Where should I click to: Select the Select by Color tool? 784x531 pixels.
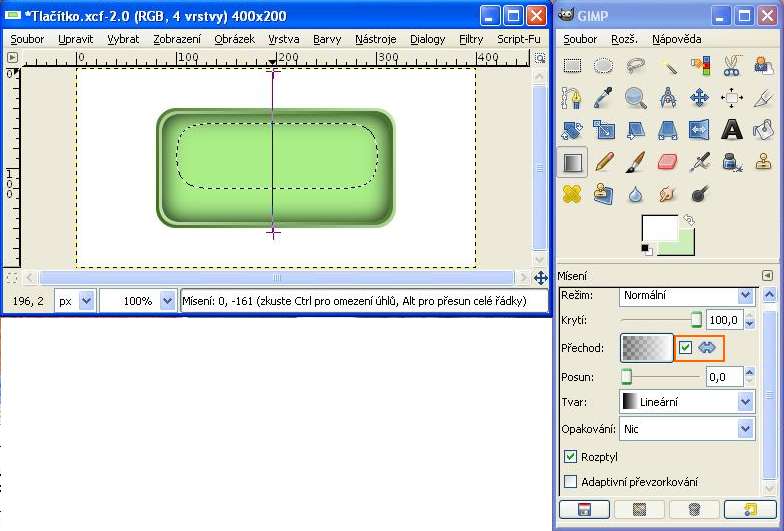click(700, 66)
